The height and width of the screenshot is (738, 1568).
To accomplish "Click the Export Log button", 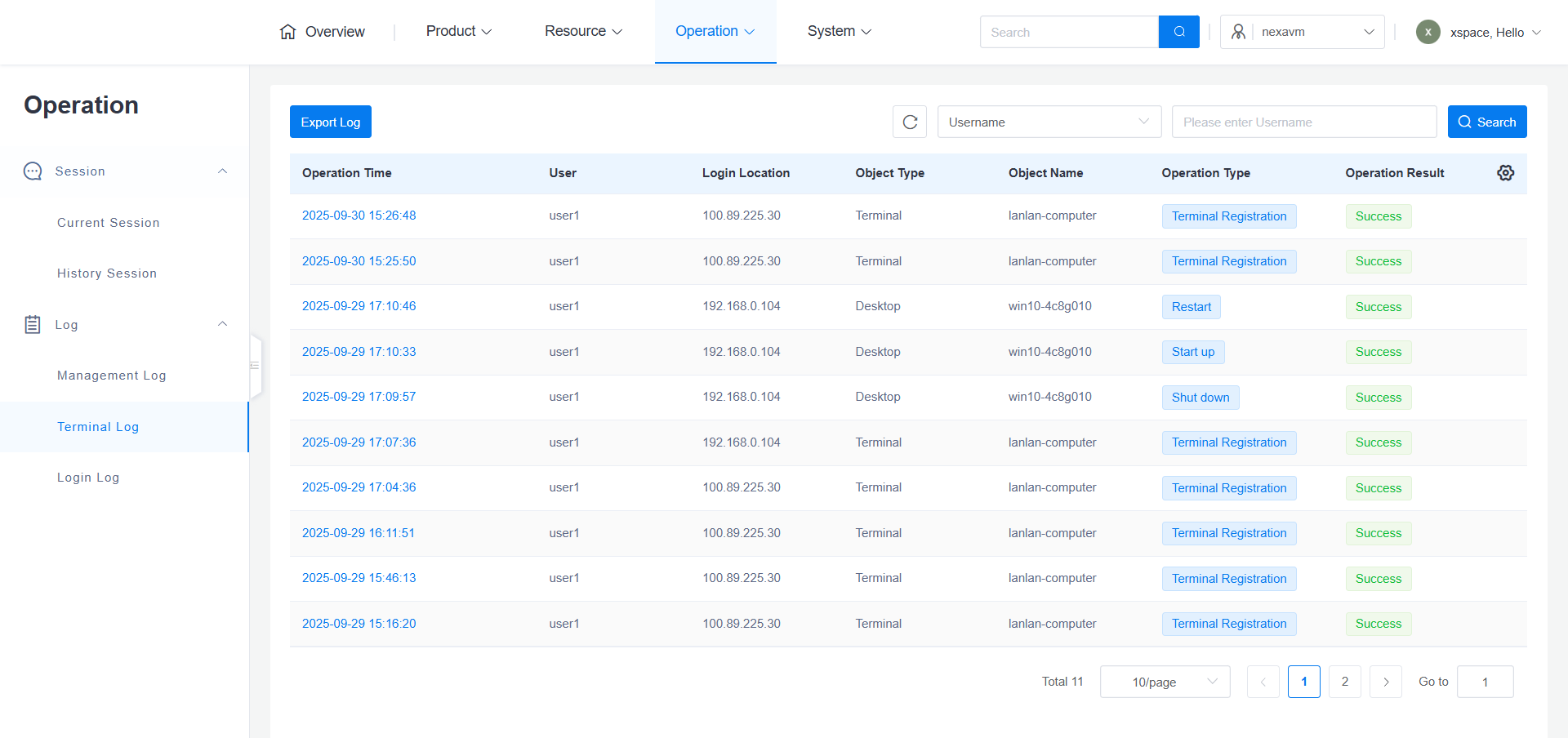I will [x=330, y=122].
